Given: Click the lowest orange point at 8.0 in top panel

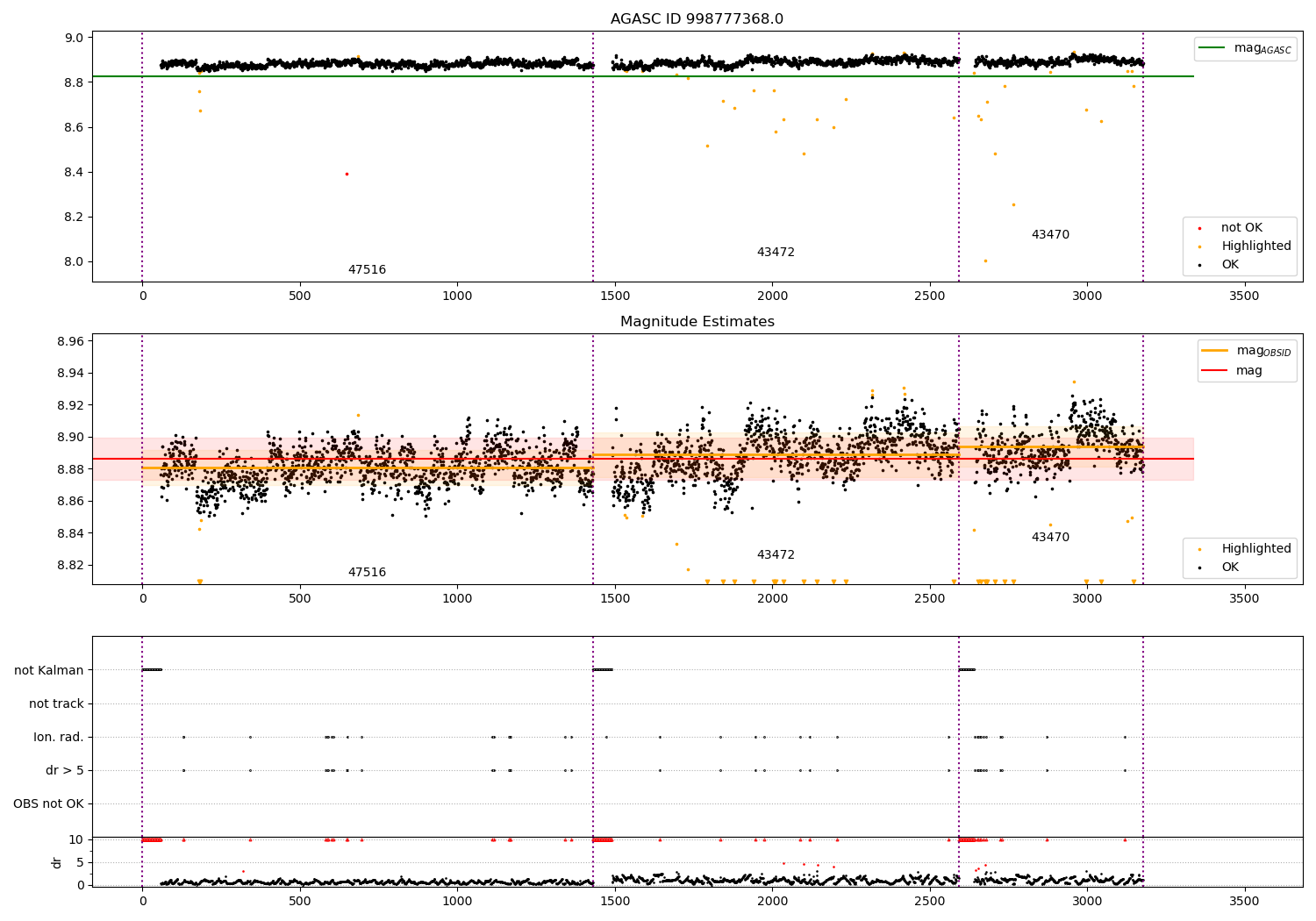Looking at the screenshot, I should (985, 261).
